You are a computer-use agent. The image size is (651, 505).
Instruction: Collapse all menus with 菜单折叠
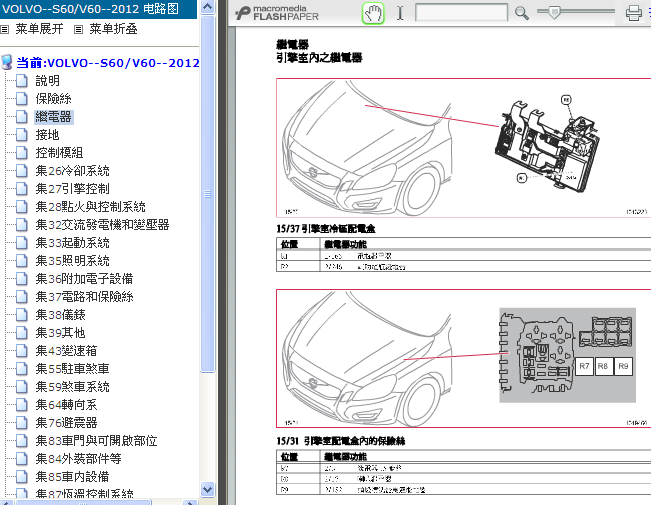coord(113,29)
